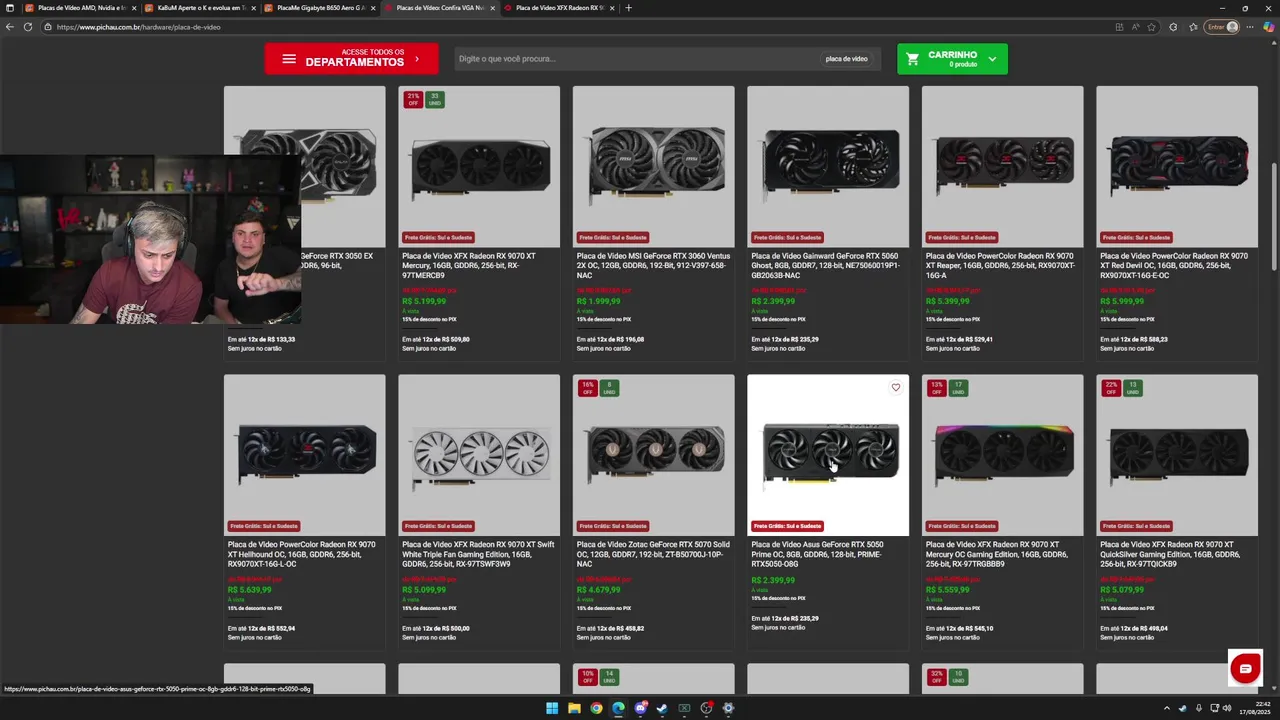The width and height of the screenshot is (1280, 720).
Task: Open the chat support icon
Action: (1245, 669)
